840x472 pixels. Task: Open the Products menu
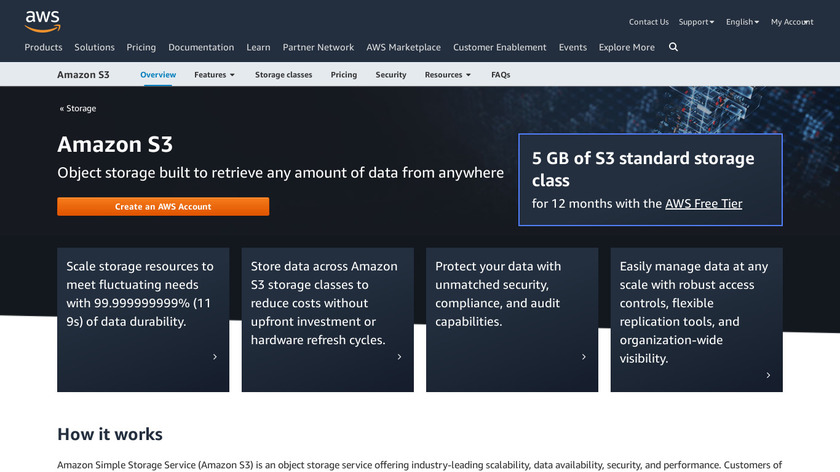[43, 47]
